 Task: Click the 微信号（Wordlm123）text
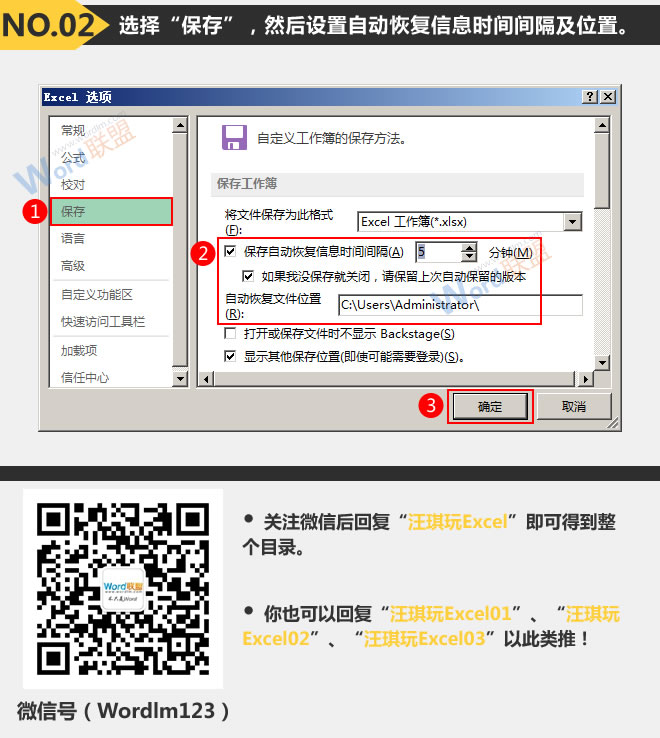123,711
